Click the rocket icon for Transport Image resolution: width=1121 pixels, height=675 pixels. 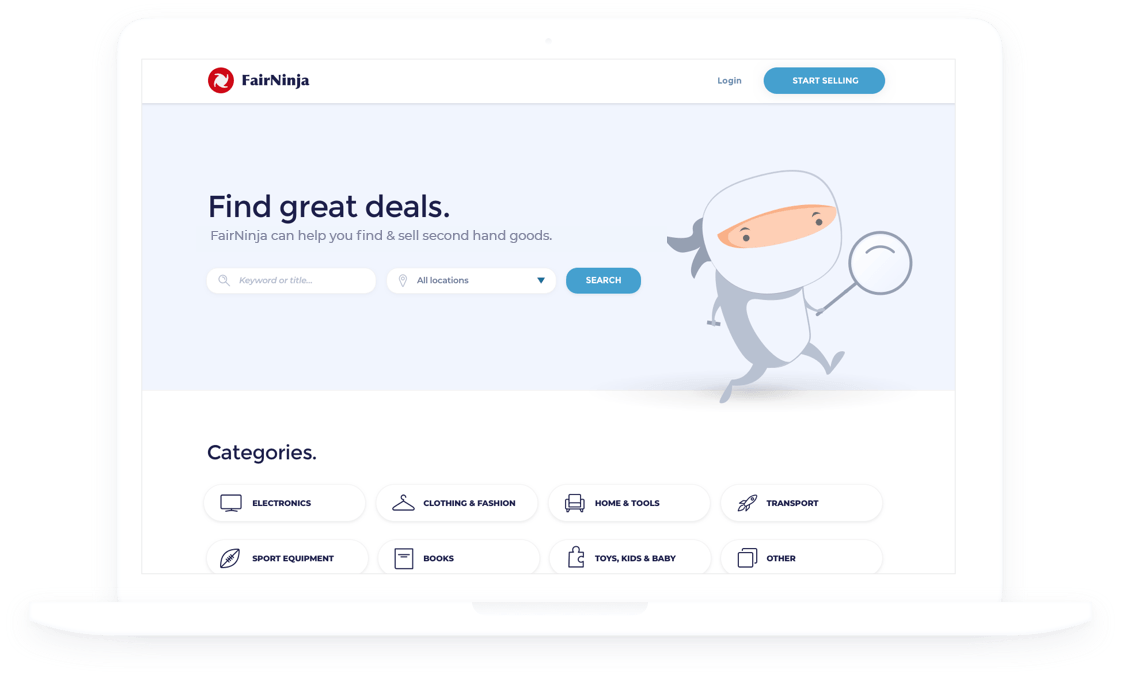[747, 503]
